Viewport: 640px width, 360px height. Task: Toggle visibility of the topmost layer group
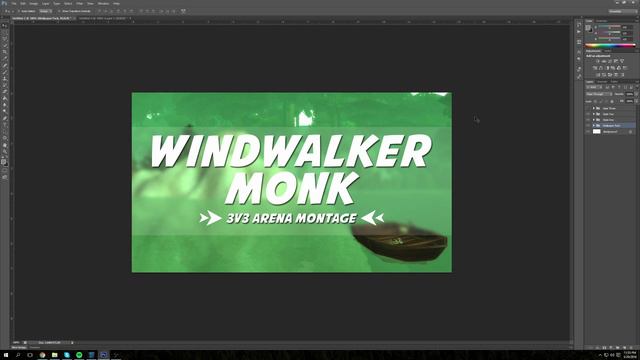(588, 108)
